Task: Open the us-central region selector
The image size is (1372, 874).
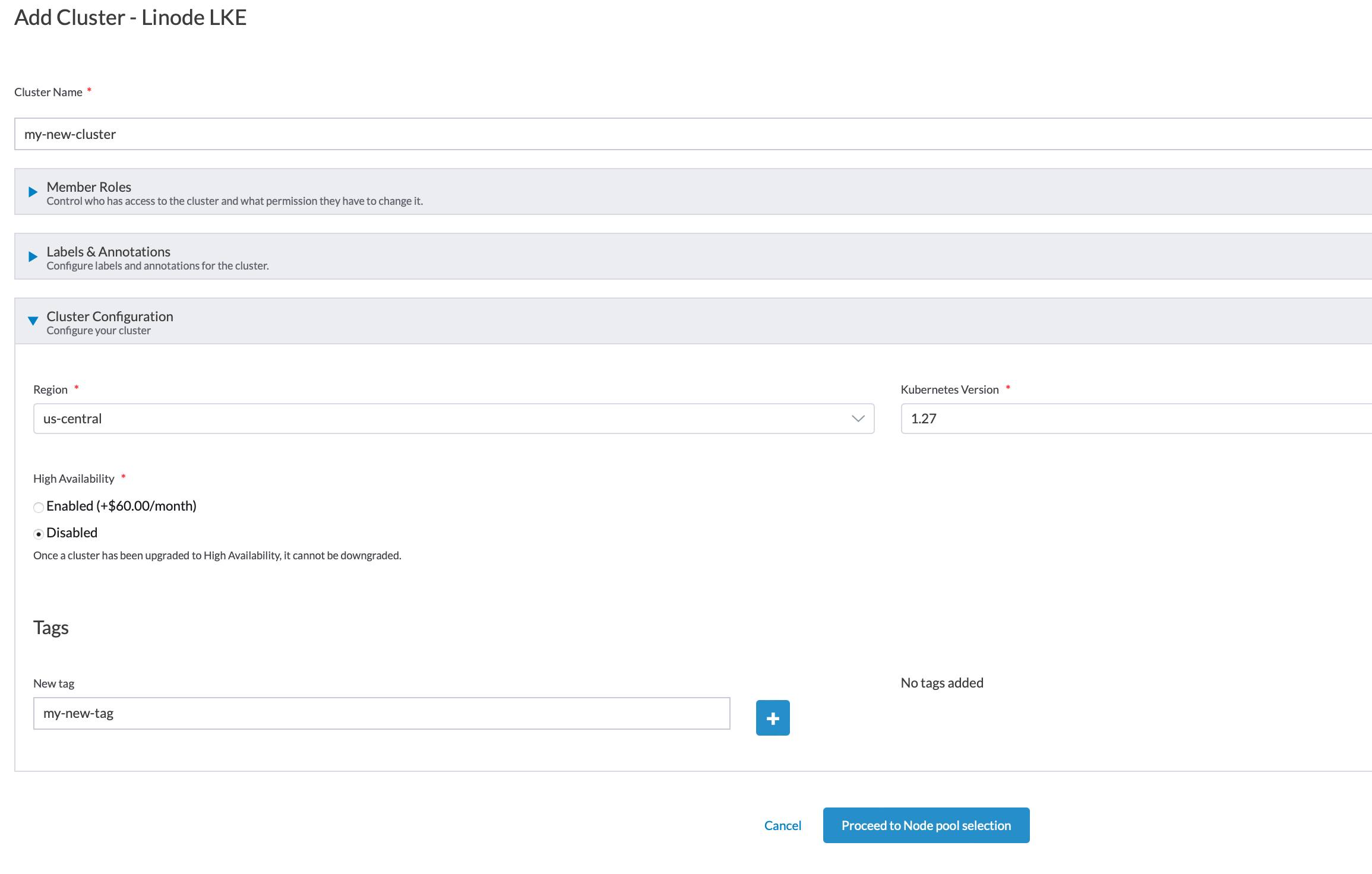Action: click(416, 419)
